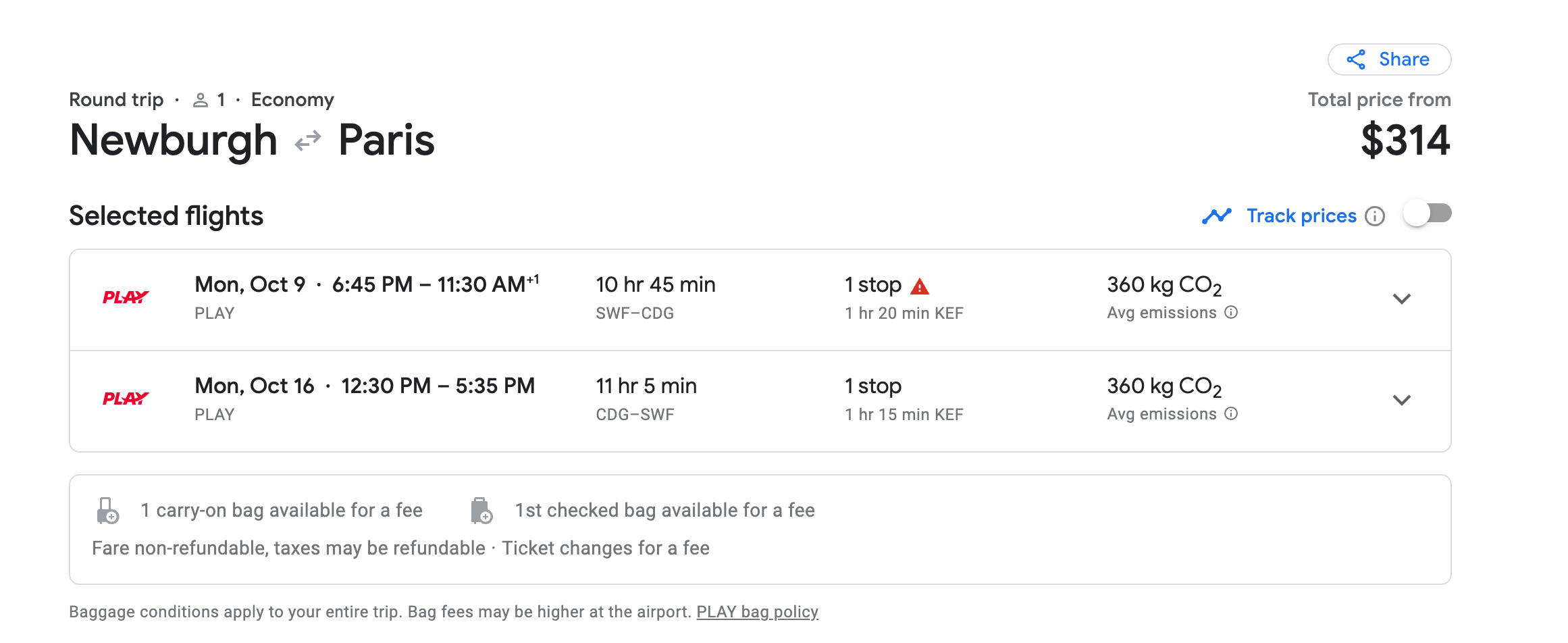This screenshot has width=1568, height=643.
Task: Click the round-trip arrows between Newburgh and Paris
Action: click(x=308, y=140)
